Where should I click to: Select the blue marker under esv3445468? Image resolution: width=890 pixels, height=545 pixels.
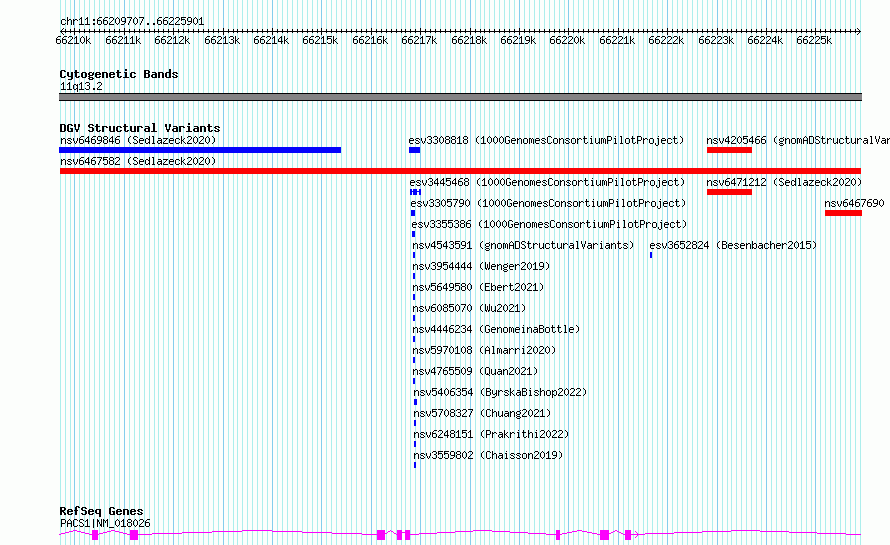[415, 192]
